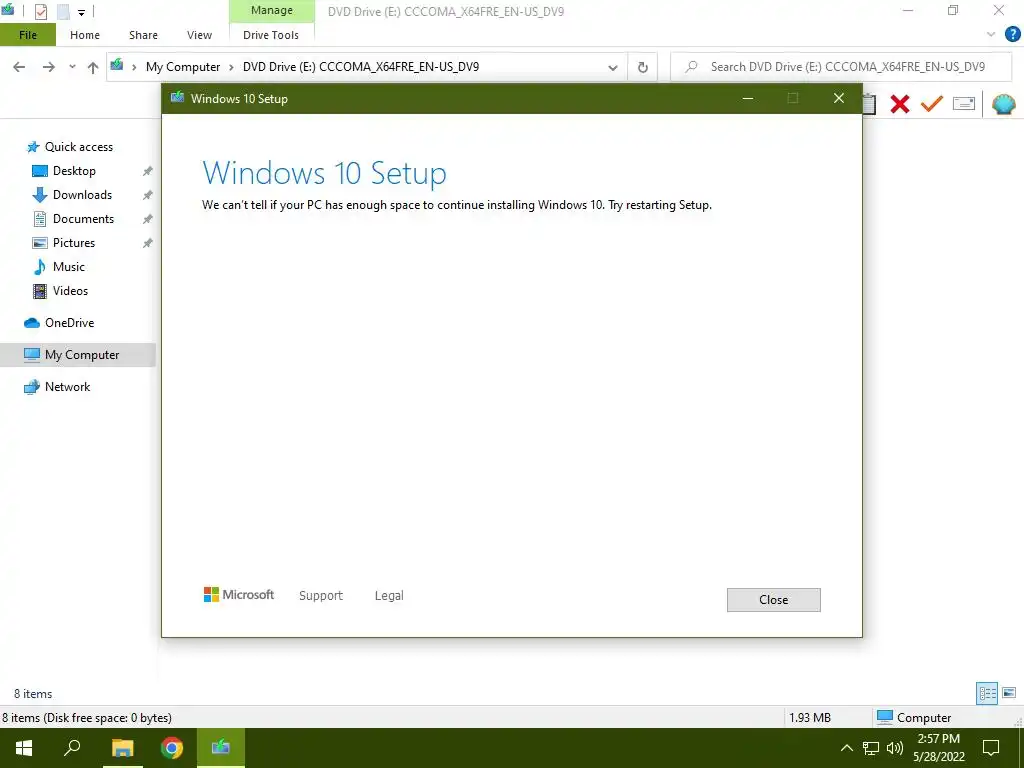Click the blue shell icon in toolbar
The height and width of the screenshot is (768, 1024).
click(x=1003, y=104)
